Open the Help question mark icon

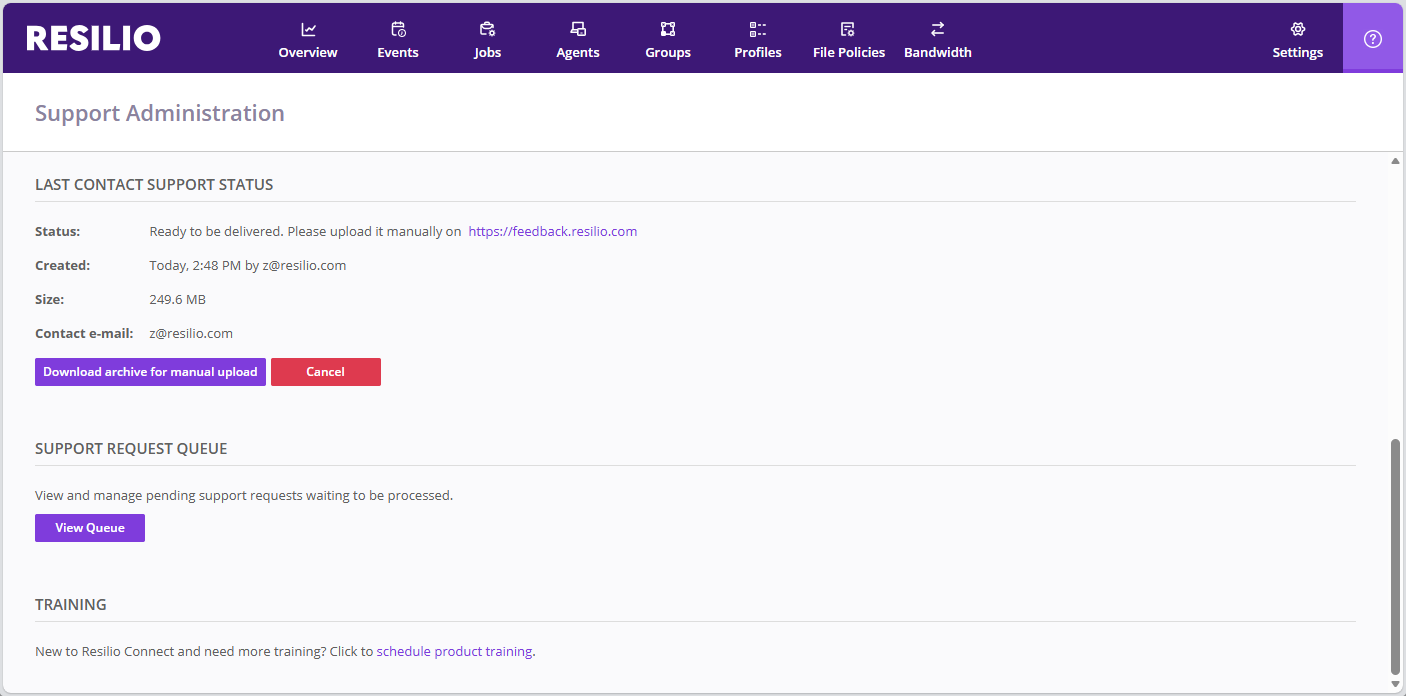click(x=1373, y=38)
